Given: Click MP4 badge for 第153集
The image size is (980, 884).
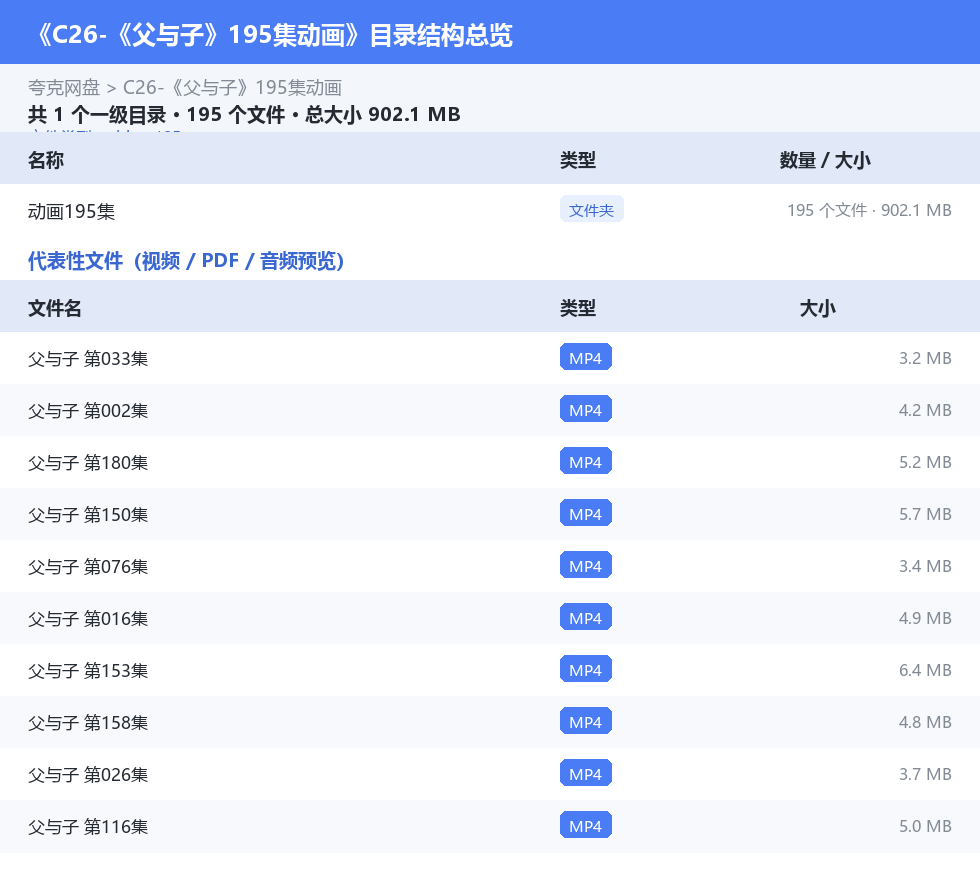Looking at the screenshot, I should (586, 670).
